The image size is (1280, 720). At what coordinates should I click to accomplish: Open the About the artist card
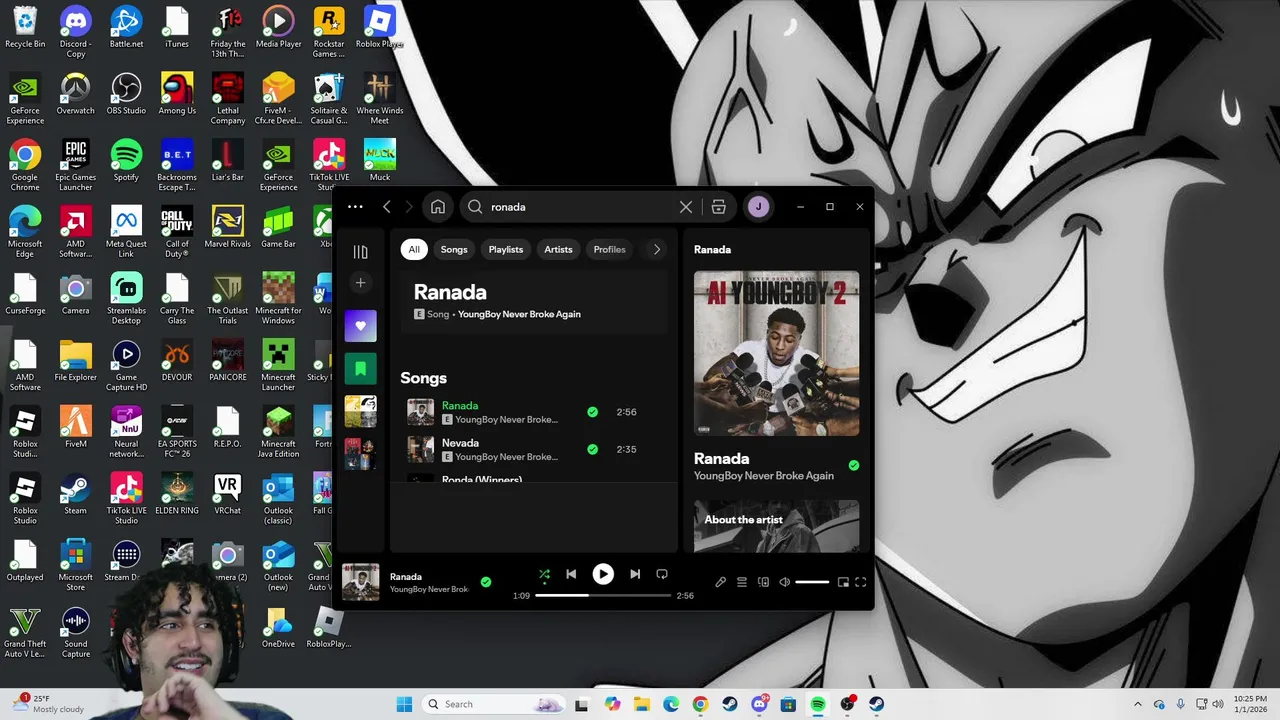[x=776, y=526]
